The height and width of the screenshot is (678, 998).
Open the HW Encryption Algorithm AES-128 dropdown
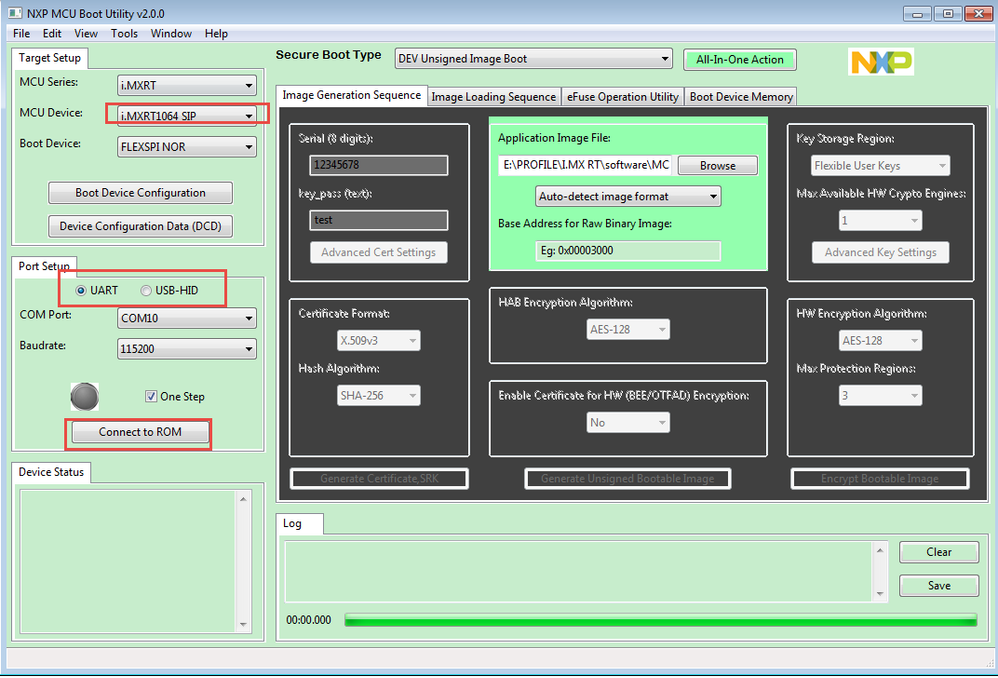pos(880,340)
